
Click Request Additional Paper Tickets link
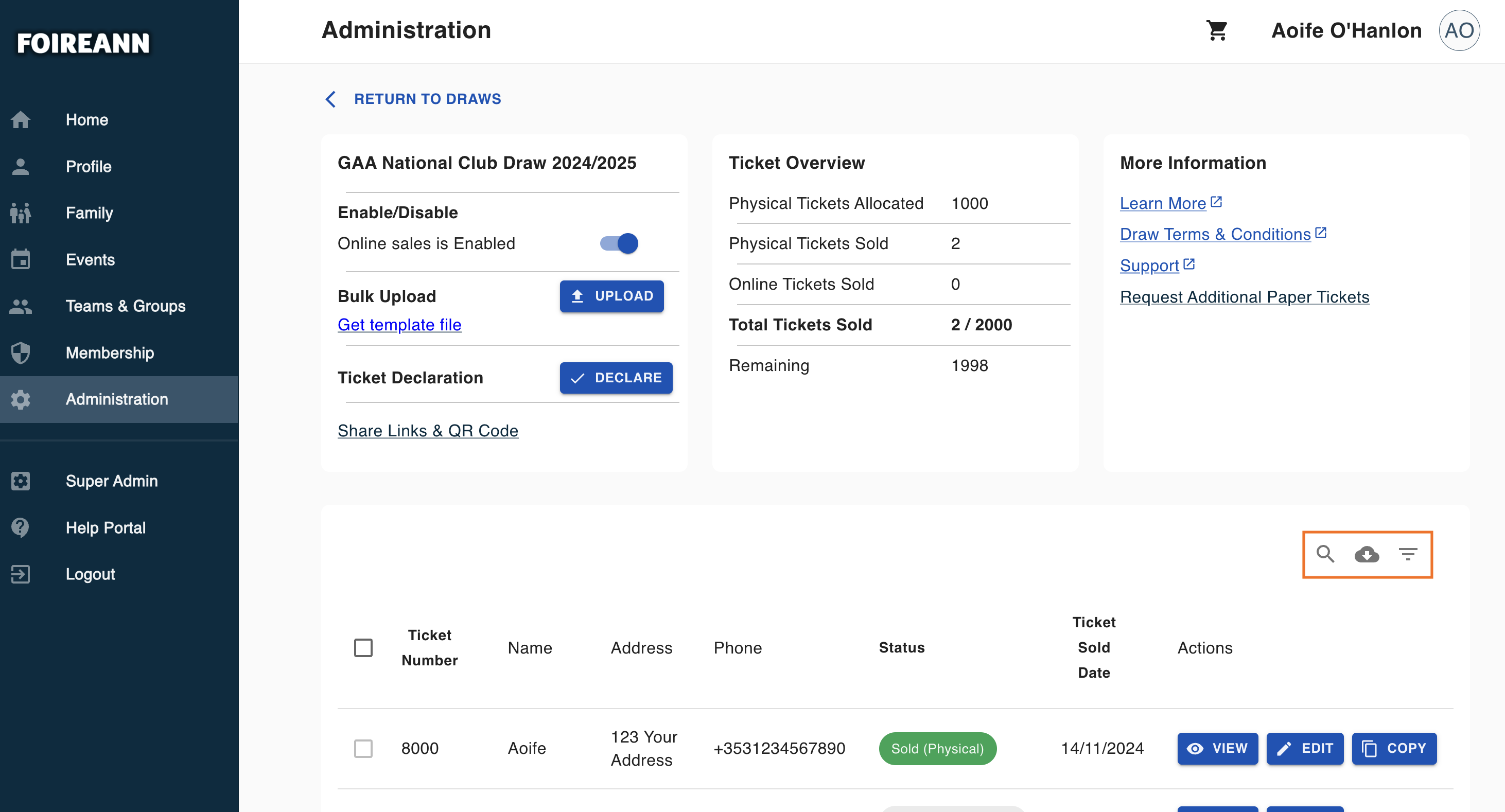(x=1245, y=297)
